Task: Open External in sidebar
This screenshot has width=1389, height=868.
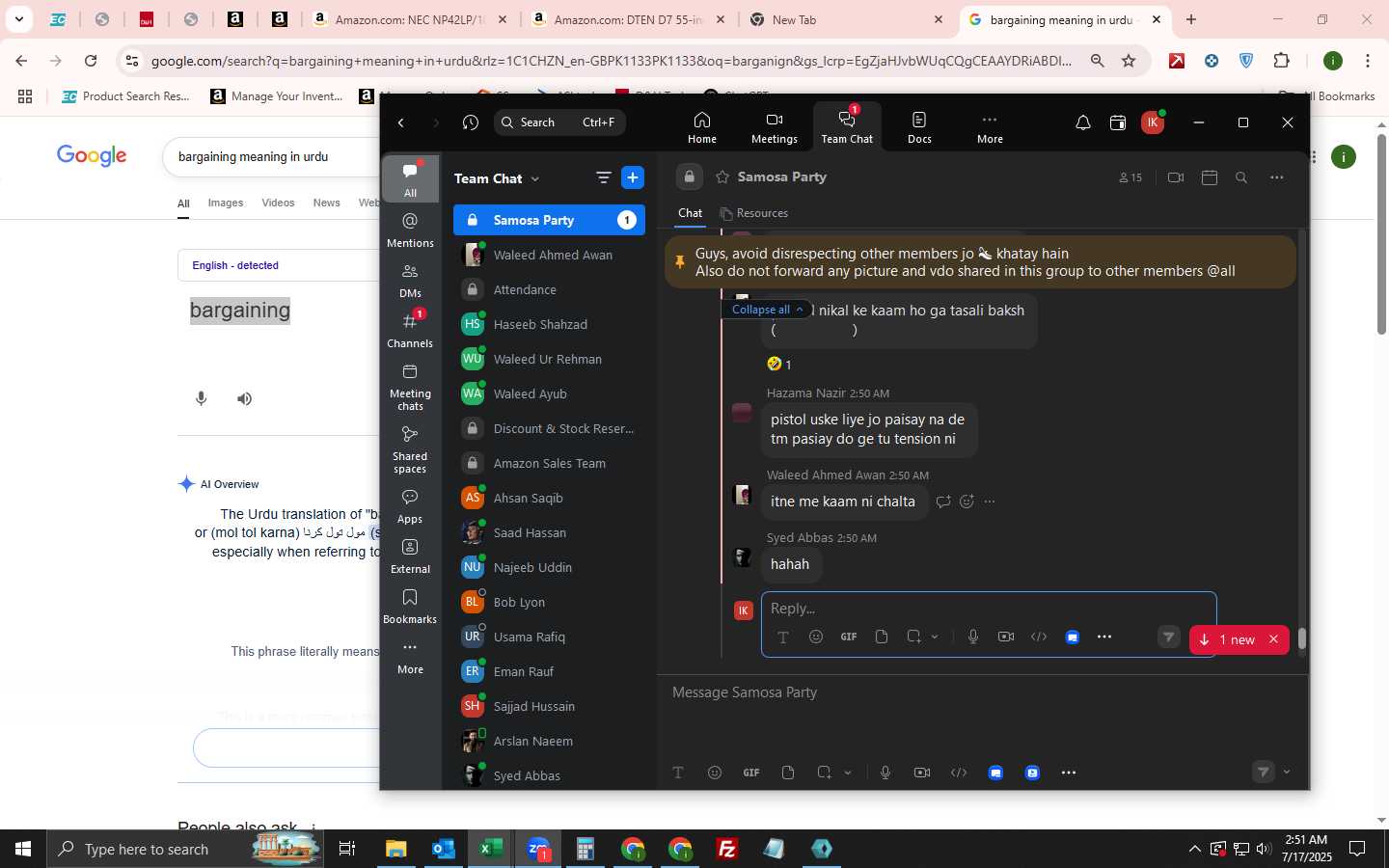Action: coord(410,556)
